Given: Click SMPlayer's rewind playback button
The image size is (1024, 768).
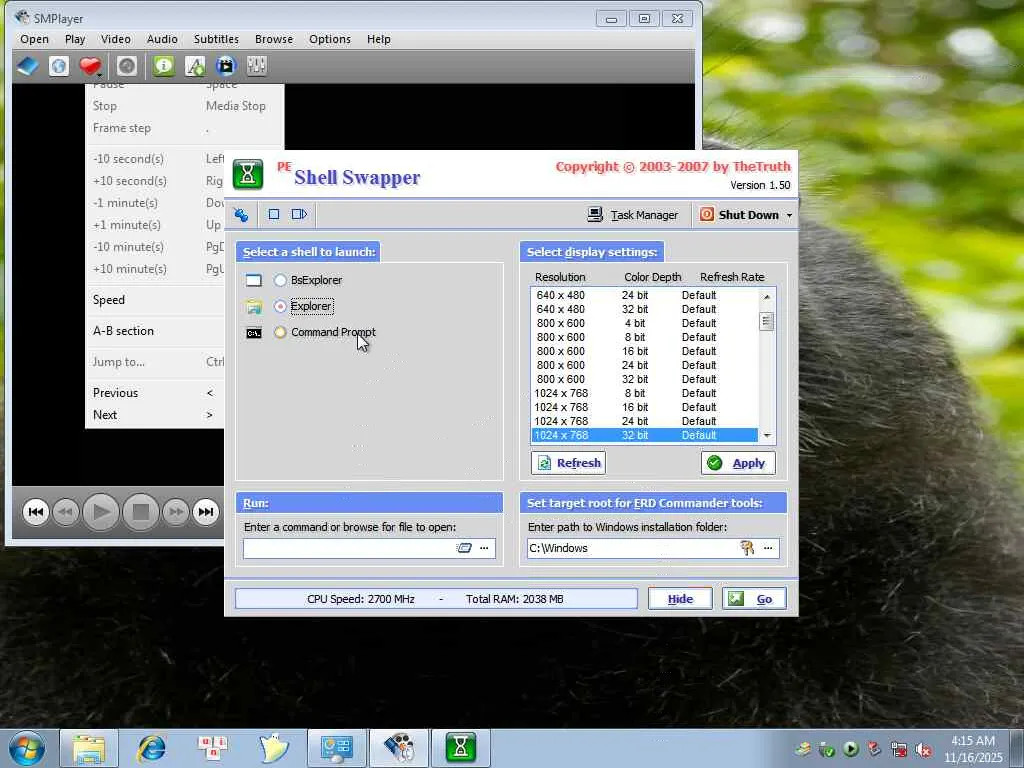Looking at the screenshot, I should point(65,512).
